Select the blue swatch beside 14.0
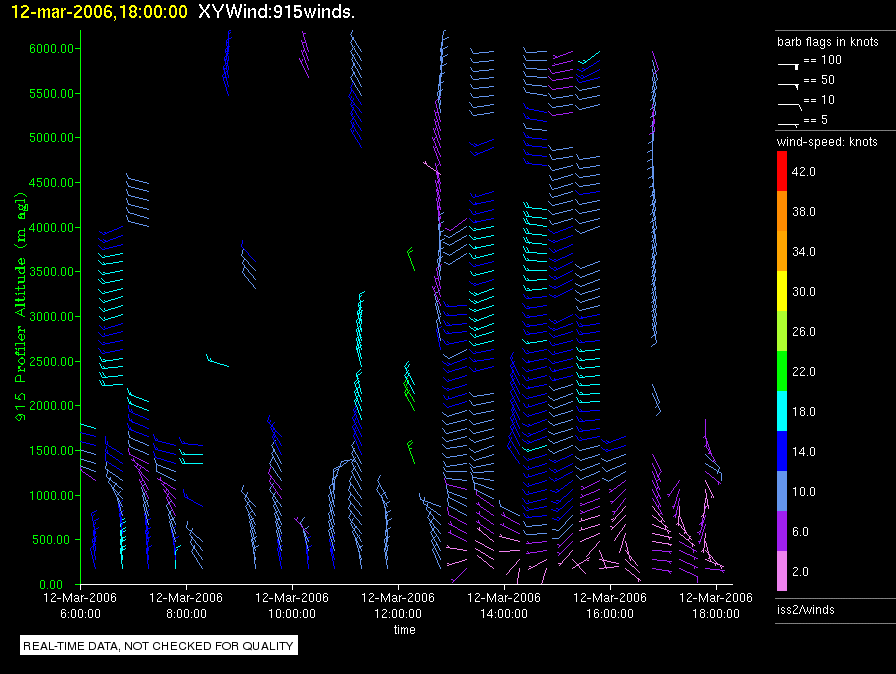 coord(783,451)
